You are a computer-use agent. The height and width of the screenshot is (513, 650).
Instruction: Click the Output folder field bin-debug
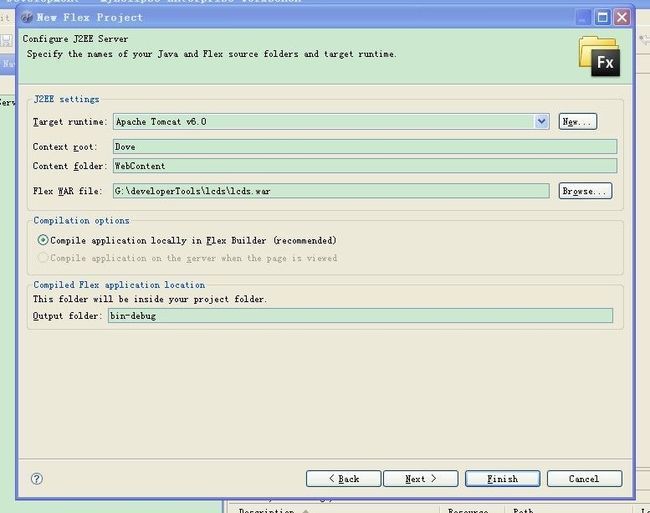[x=360, y=316]
